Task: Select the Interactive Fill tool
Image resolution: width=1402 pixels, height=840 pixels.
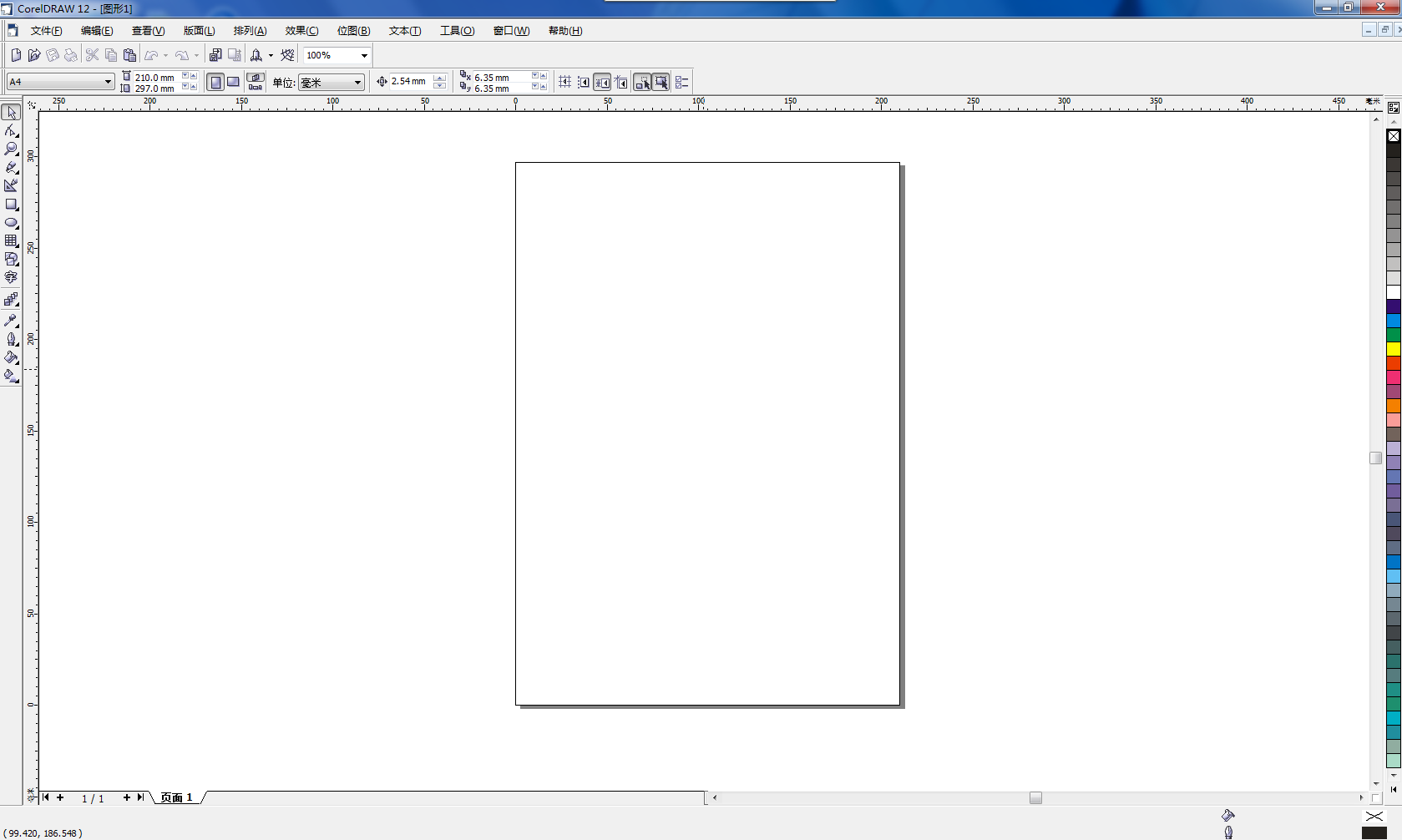Action: tap(12, 377)
